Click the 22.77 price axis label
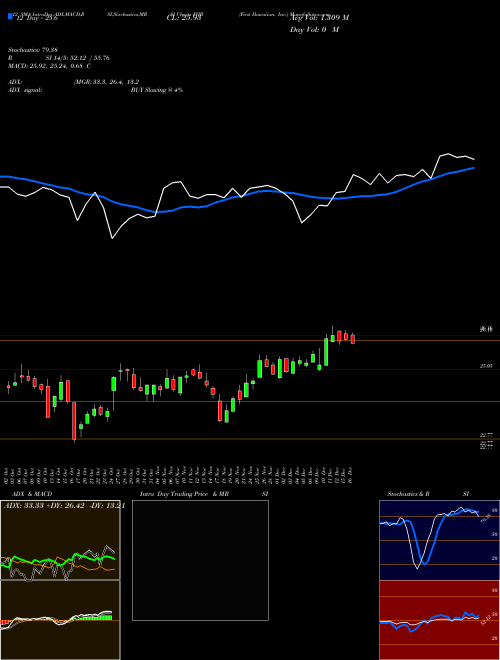Screen dimensions: 500x660 pyautogui.click(x=486, y=435)
